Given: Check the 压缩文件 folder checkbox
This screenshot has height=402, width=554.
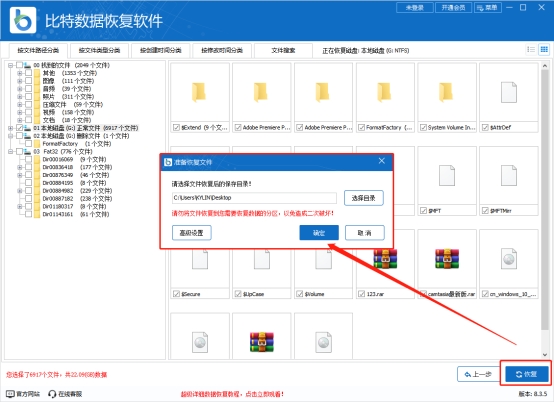Looking at the screenshot, I should (x=29, y=105).
